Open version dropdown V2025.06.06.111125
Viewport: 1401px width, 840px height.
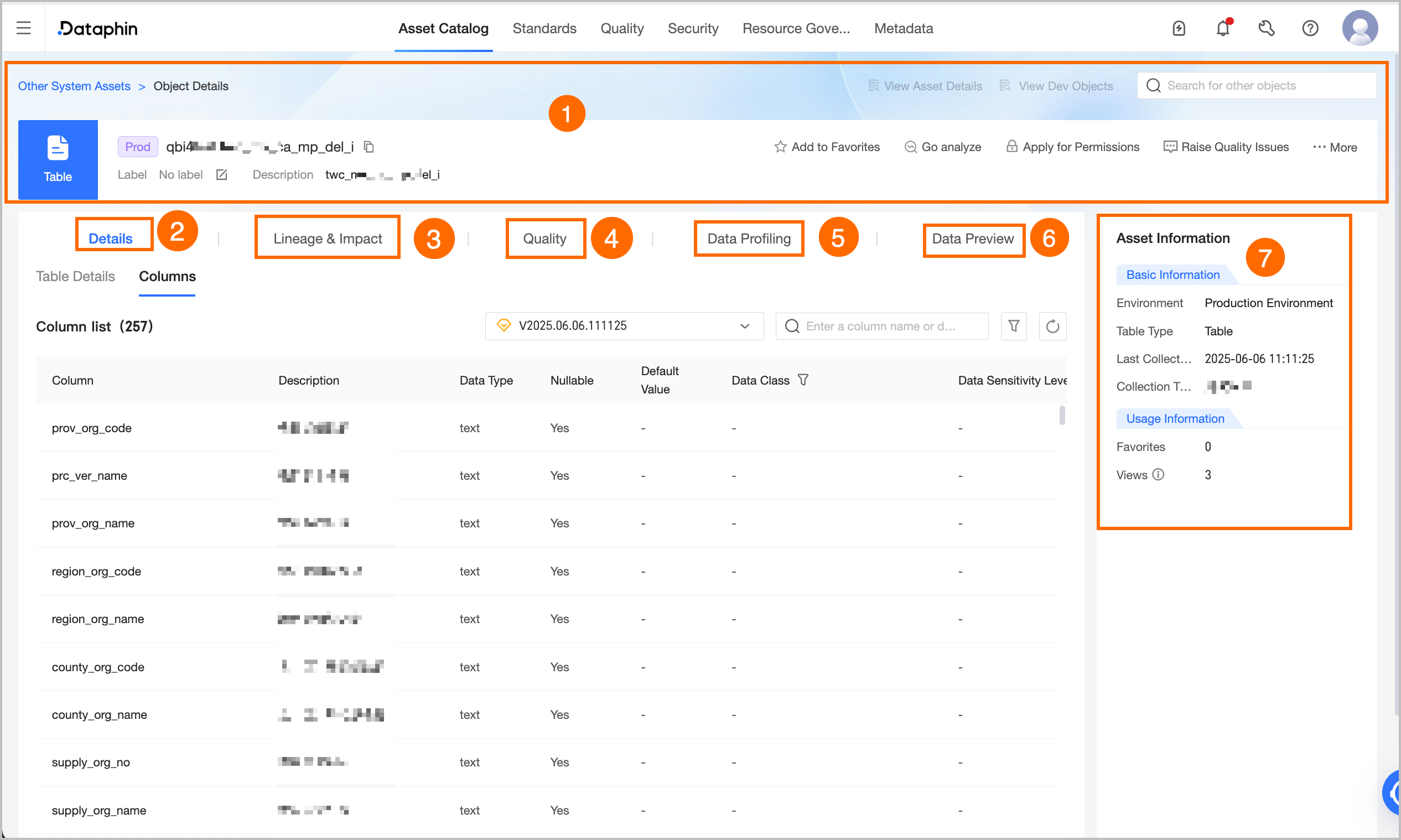(624, 326)
